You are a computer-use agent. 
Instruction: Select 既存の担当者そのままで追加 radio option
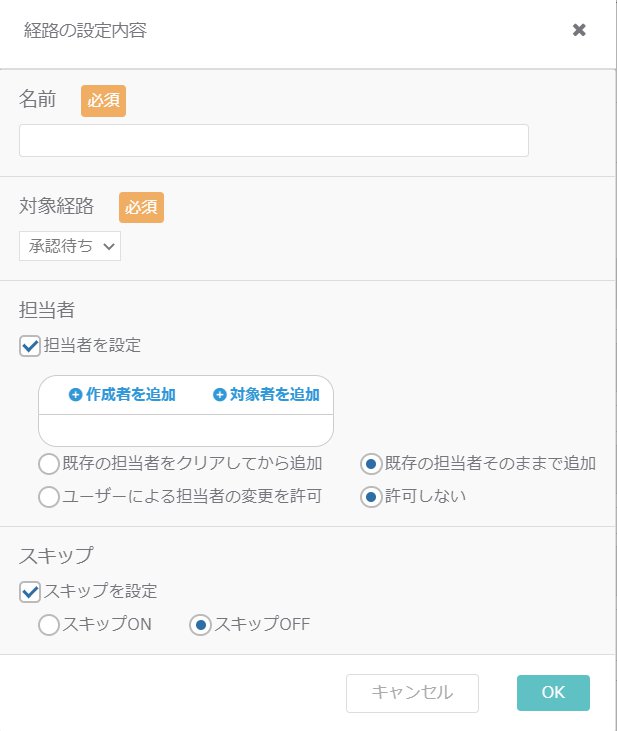click(371, 464)
